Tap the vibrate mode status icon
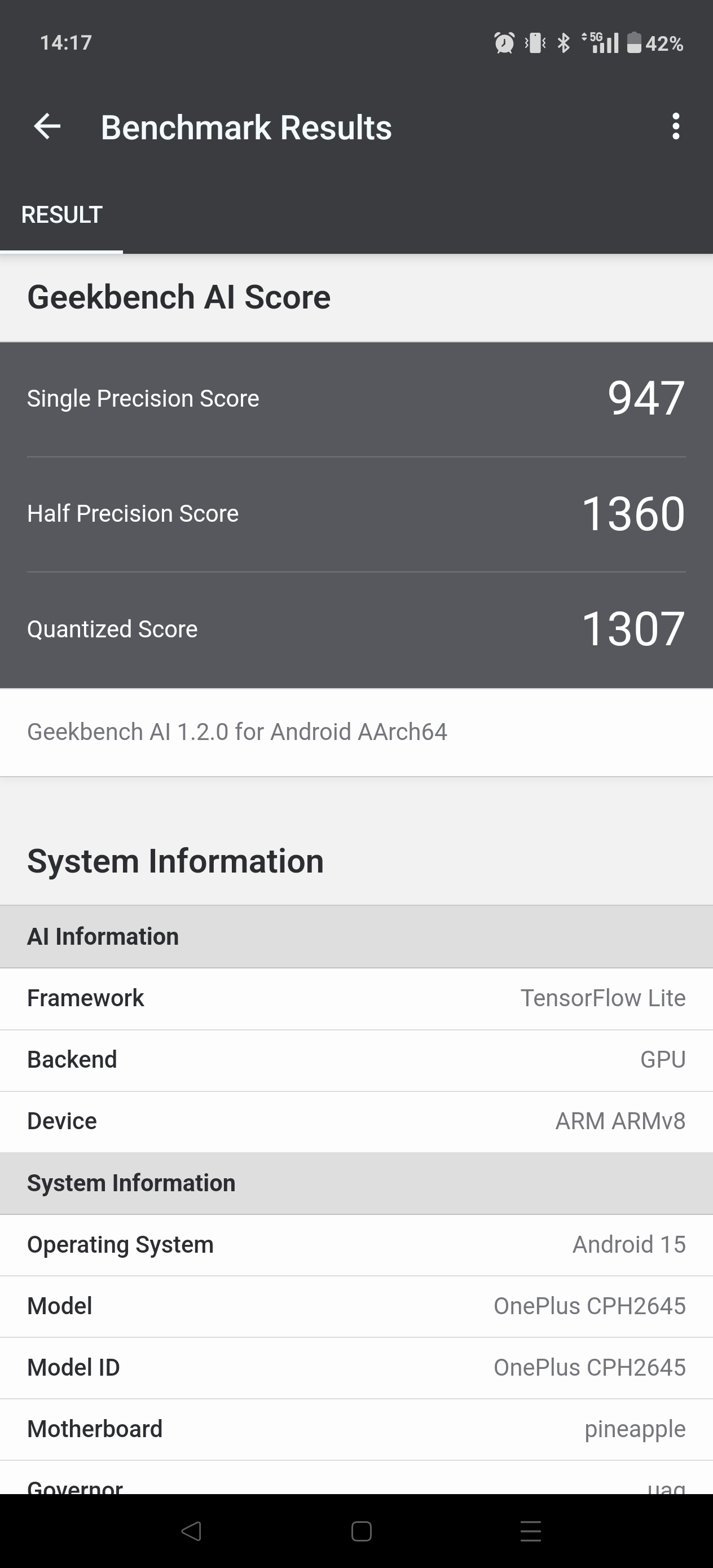Image resolution: width=713 pixels, height=1568 pixels. [535, 43]
